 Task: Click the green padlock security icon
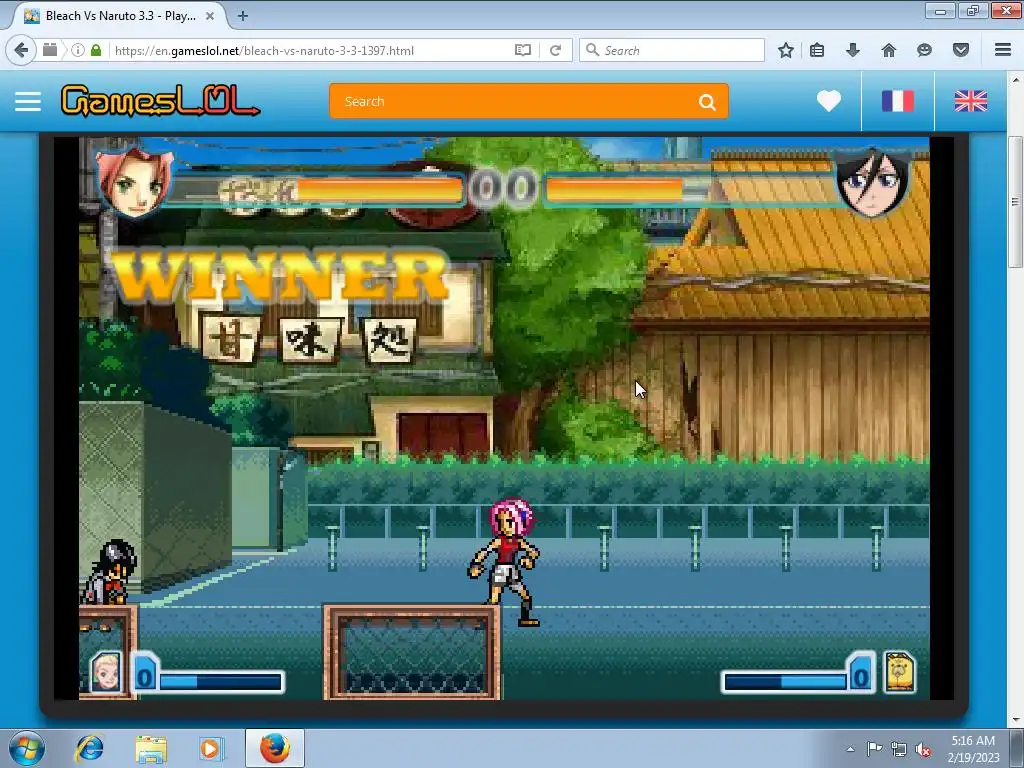96,50
